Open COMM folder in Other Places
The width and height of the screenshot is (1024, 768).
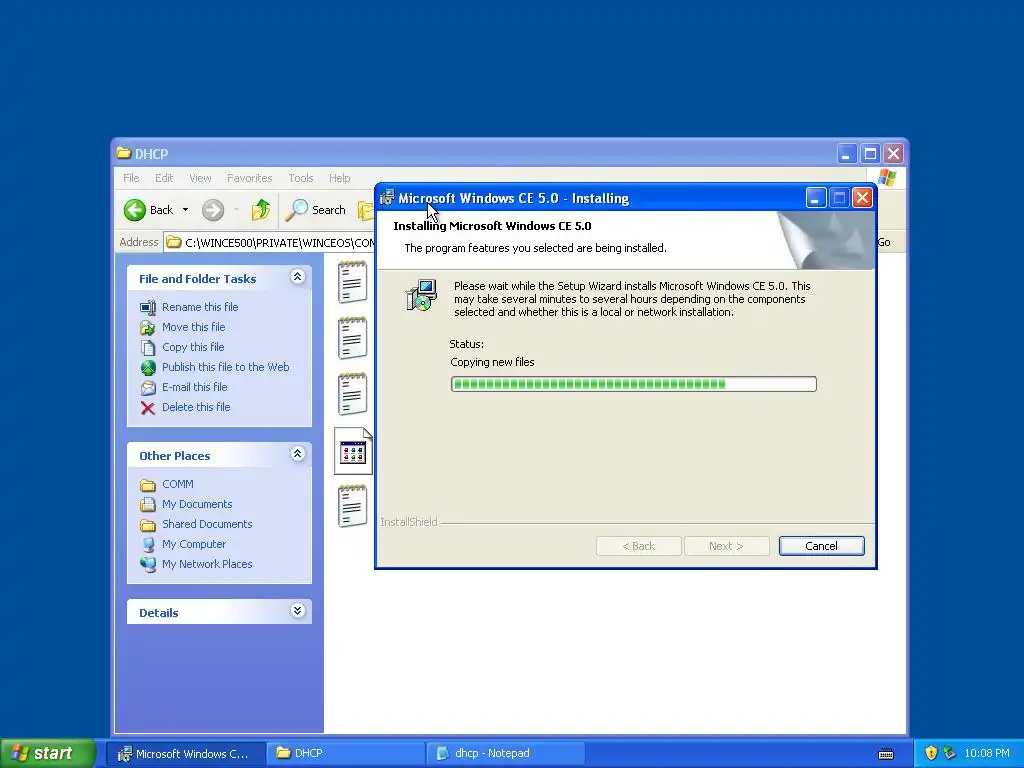[178, 484]
